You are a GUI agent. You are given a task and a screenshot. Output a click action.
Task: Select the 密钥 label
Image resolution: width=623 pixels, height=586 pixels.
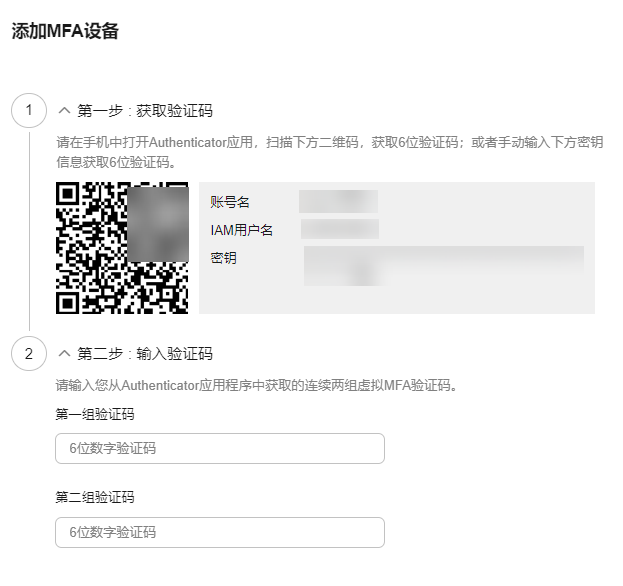tap(223, 258)
